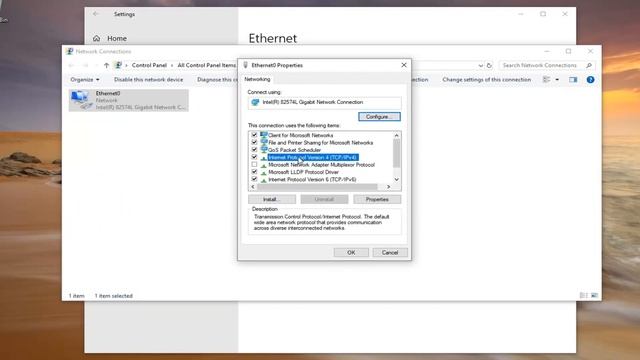Click scroll left arrow of items list
This screenshot has height=360, width=640.
253,187
